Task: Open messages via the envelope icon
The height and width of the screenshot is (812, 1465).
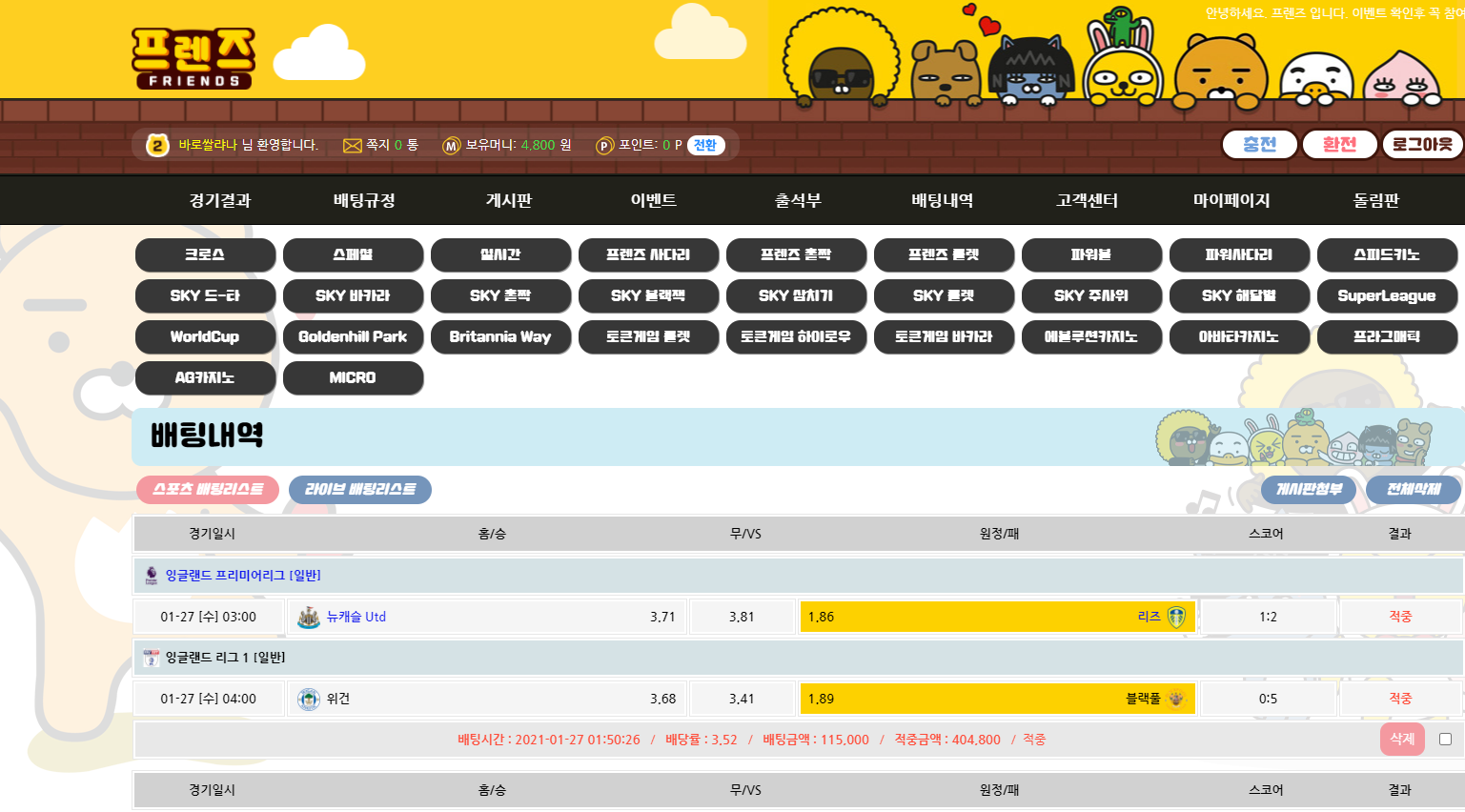Action: [x=352, y=146]
